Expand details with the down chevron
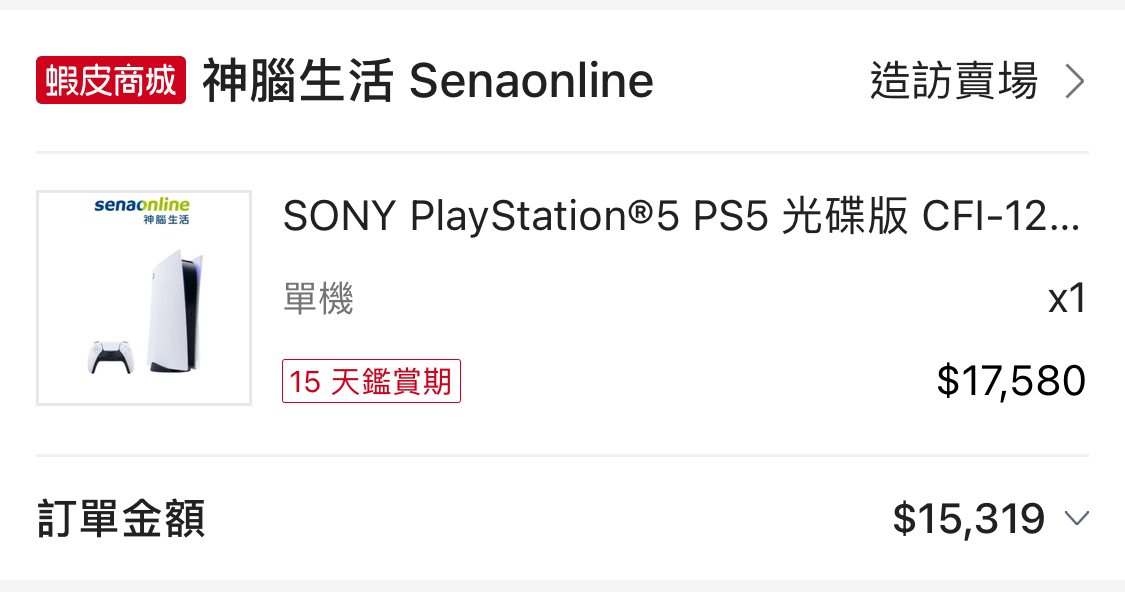The height and width of the screenshot is (592, 1125). tap(1076, 518)
